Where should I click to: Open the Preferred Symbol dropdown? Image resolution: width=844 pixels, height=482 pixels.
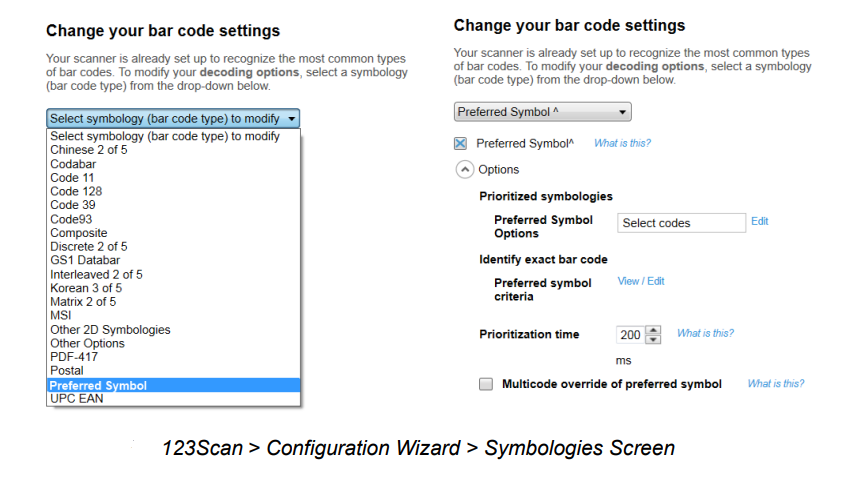[542, 112]
